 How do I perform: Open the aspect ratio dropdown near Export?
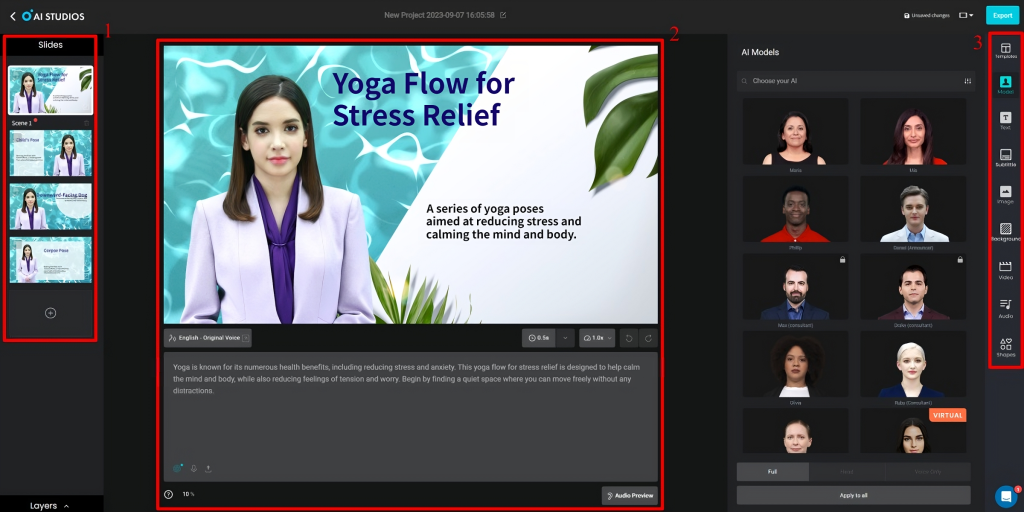pyautogui.click(x=966, y=15)
